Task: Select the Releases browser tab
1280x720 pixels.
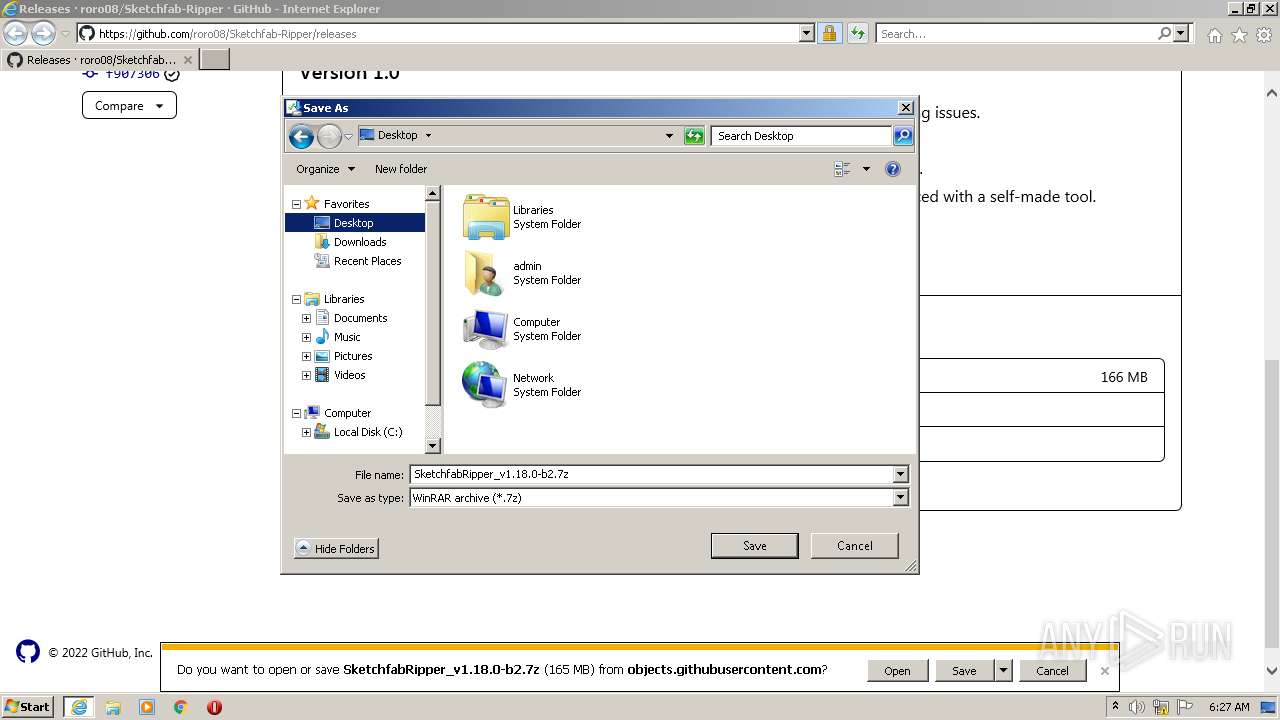Action: 99,60
